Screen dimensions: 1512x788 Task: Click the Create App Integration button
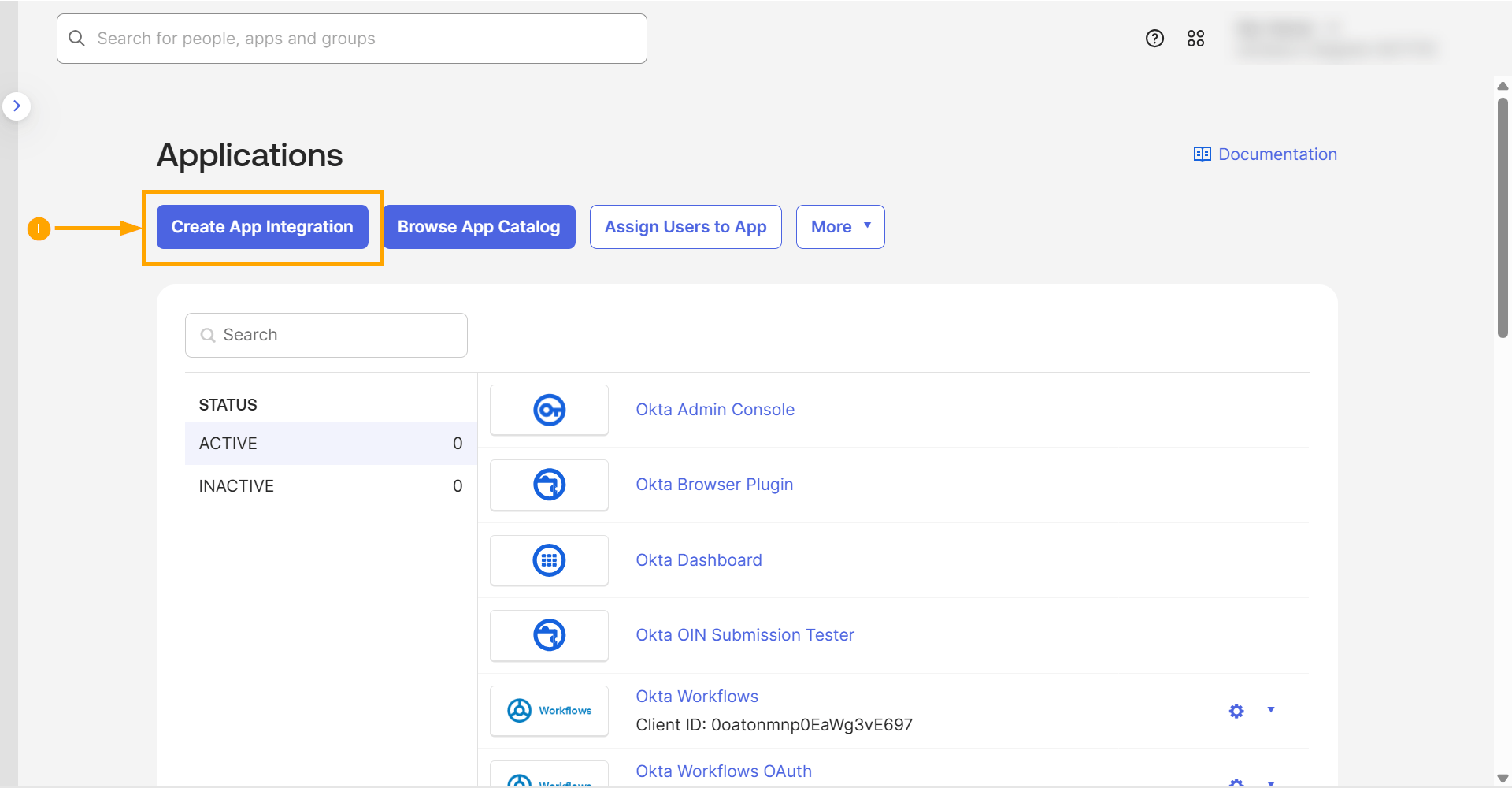click(x=262, y=227)
